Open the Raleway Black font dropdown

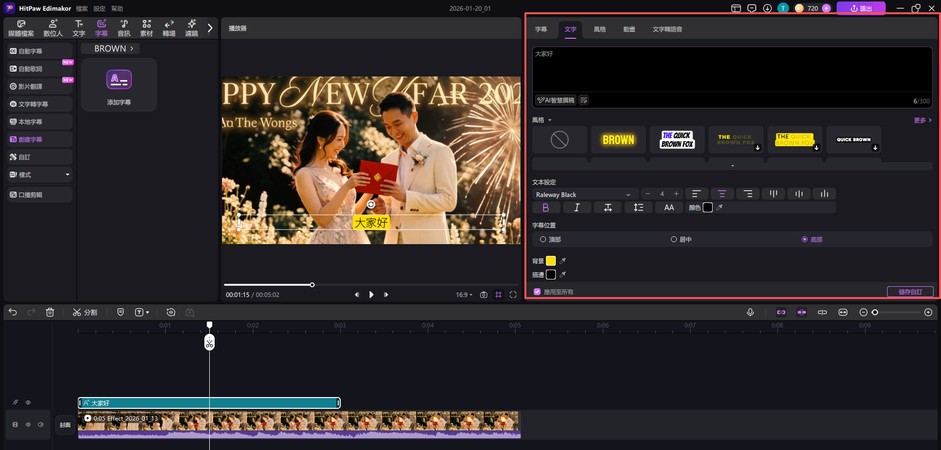pos(584,194)
